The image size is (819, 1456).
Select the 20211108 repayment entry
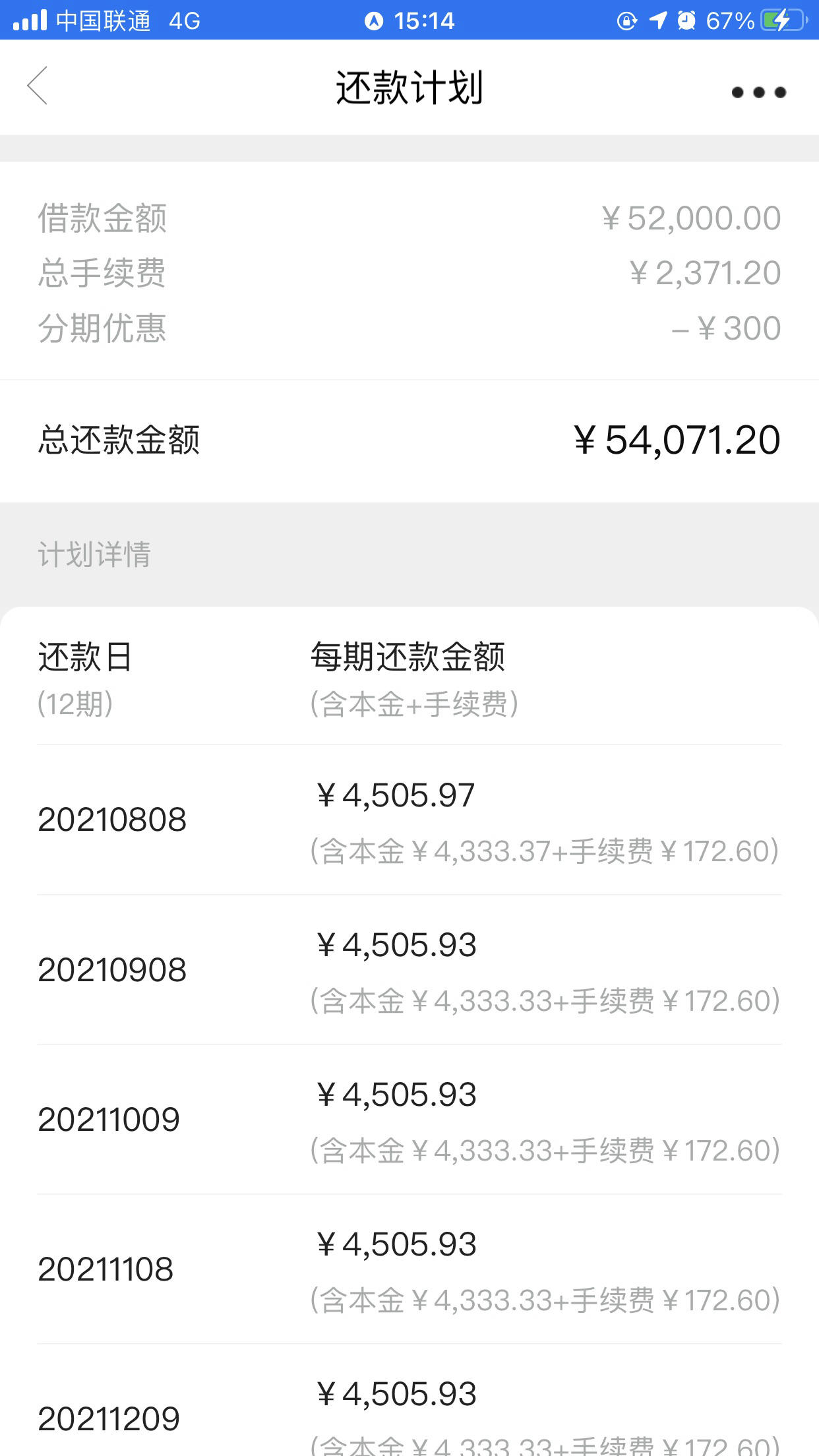pyautogui.click(x=409, y=1269)
